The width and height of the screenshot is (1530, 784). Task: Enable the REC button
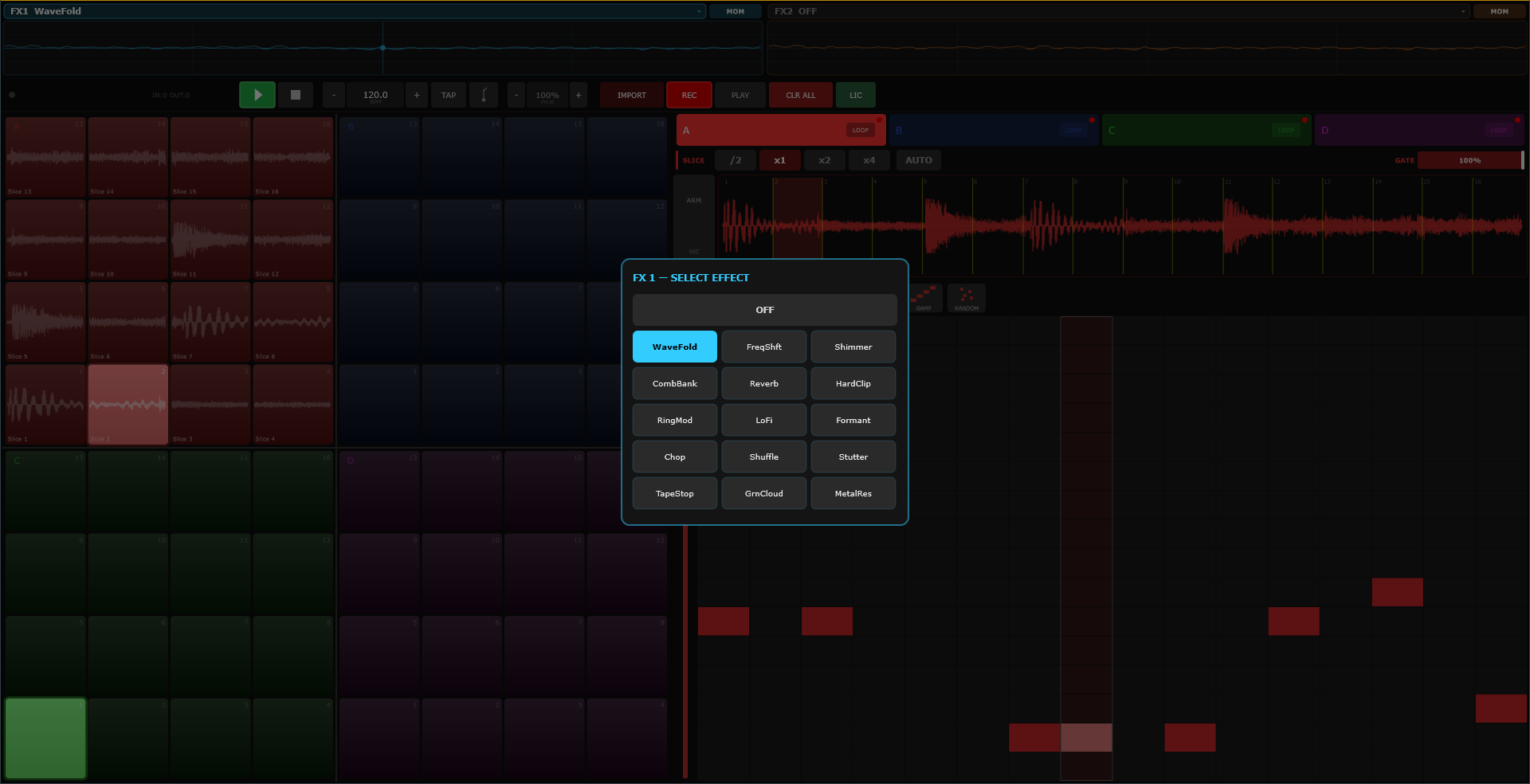click(x=689, y=95)
